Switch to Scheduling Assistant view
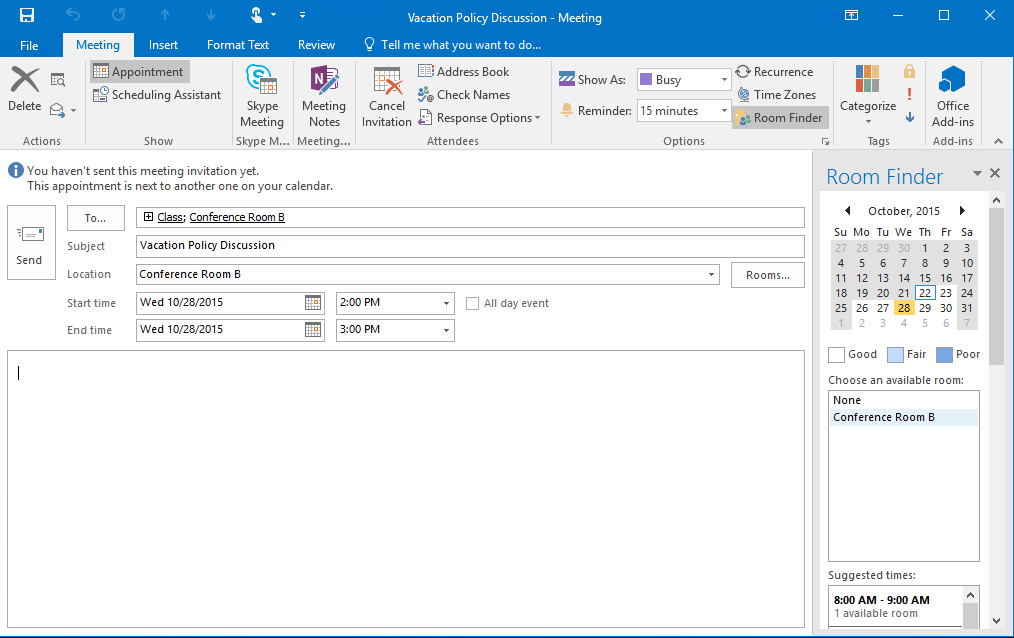The image size is (1014, 638). click(157, 95)
